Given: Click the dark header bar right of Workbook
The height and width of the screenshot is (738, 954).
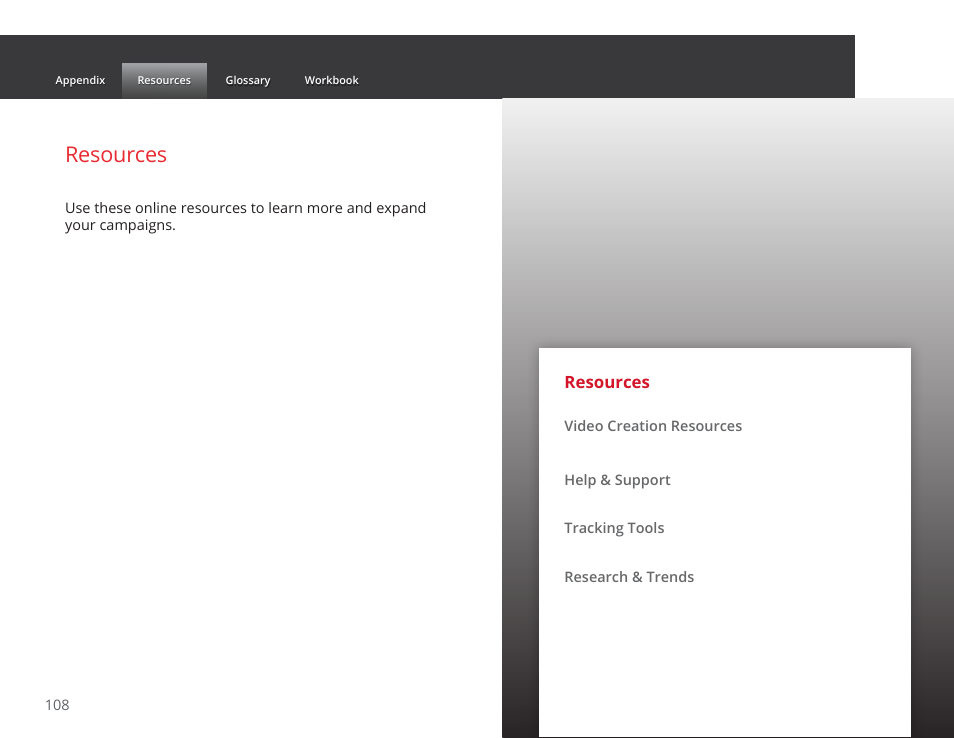Looking at the screenshot, I should click(600, 68).
